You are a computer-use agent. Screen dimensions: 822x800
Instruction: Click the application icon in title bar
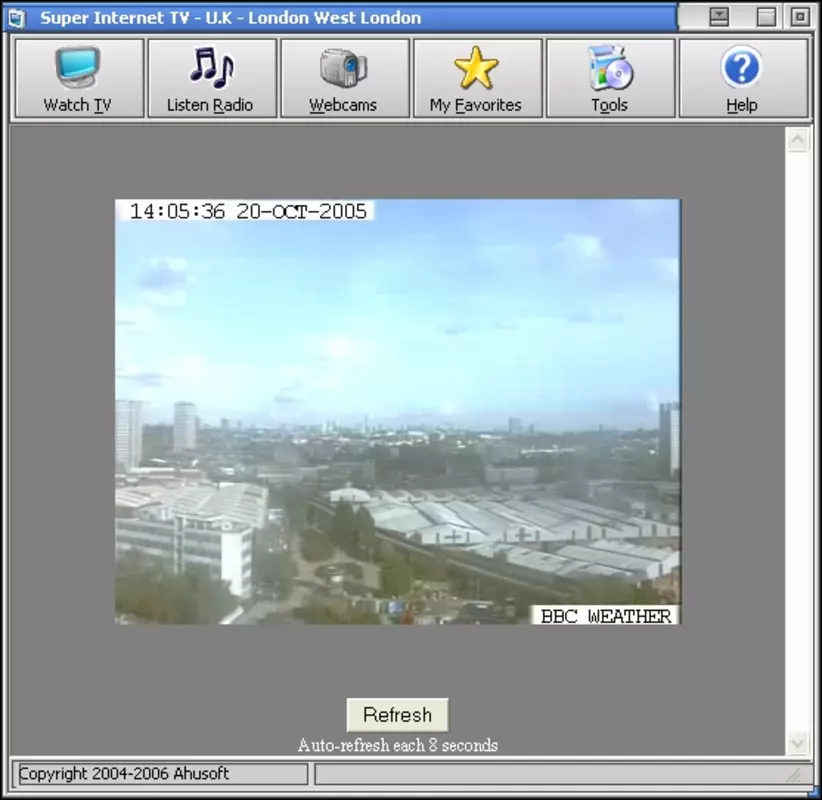pos(17,18)
